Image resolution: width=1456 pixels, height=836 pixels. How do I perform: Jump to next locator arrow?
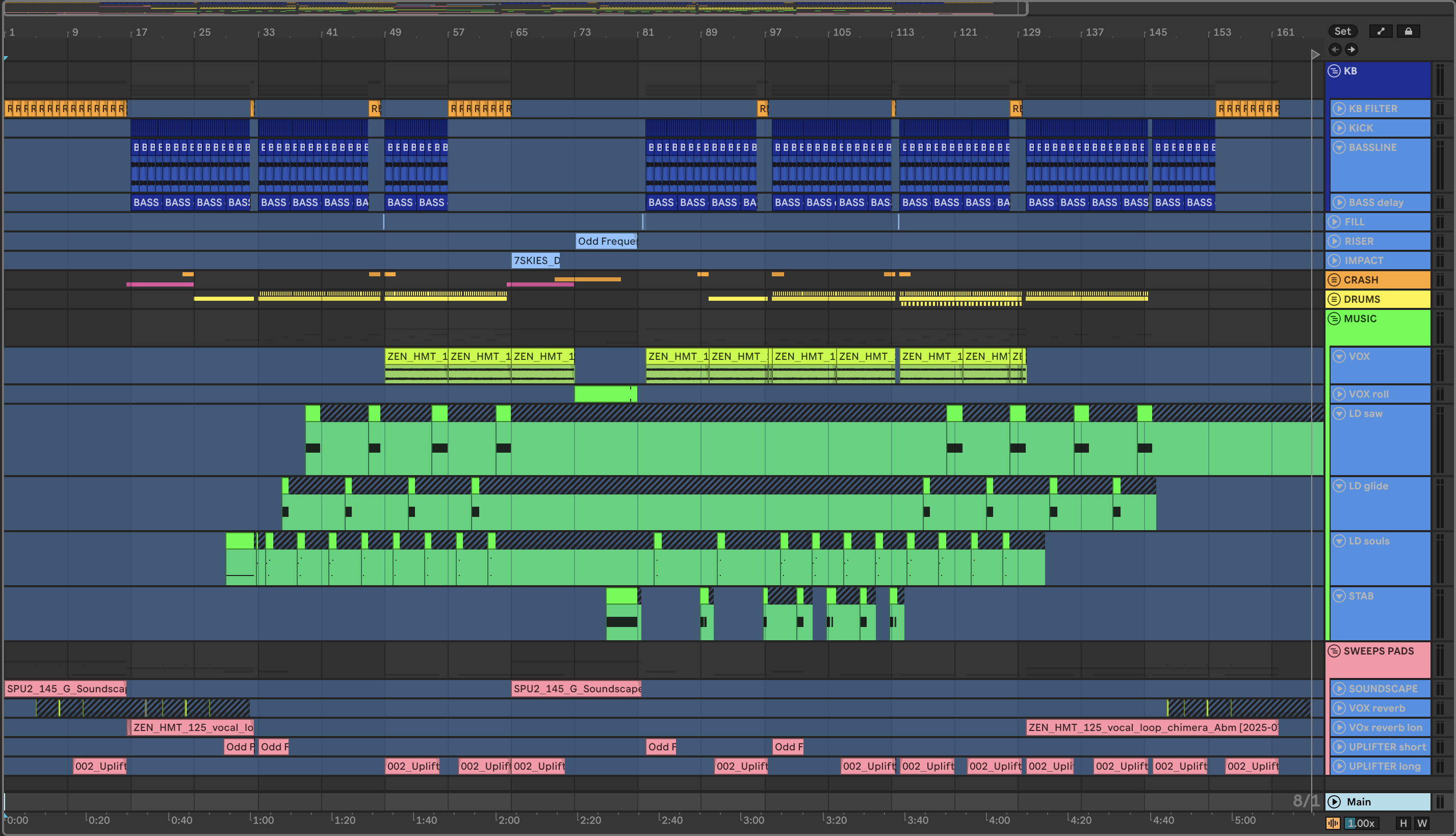point(1351,49)
